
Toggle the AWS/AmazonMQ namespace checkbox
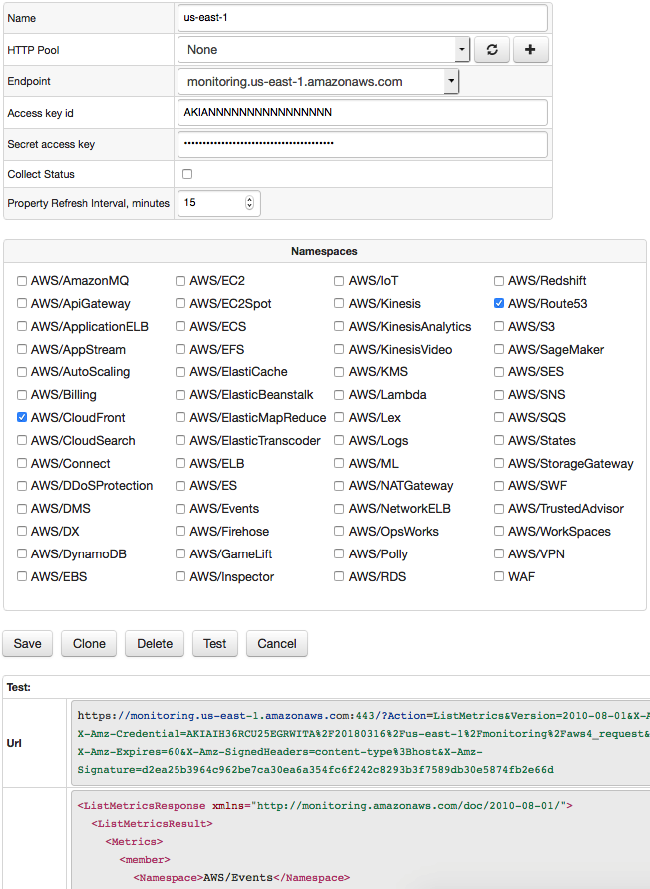(x=22, y=281)
